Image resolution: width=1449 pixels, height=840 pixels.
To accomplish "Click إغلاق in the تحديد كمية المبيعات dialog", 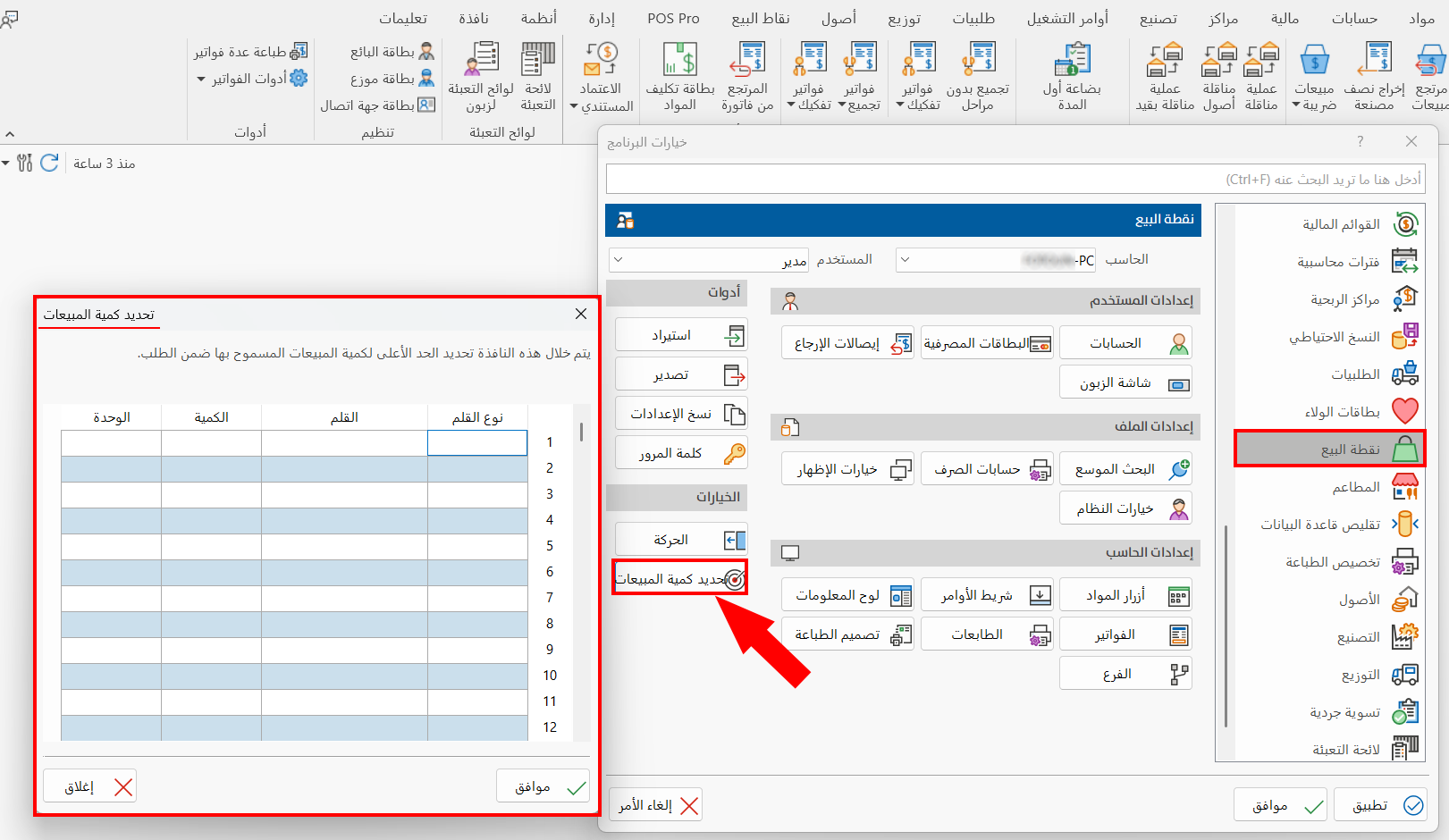I will (x=89, y=785).
